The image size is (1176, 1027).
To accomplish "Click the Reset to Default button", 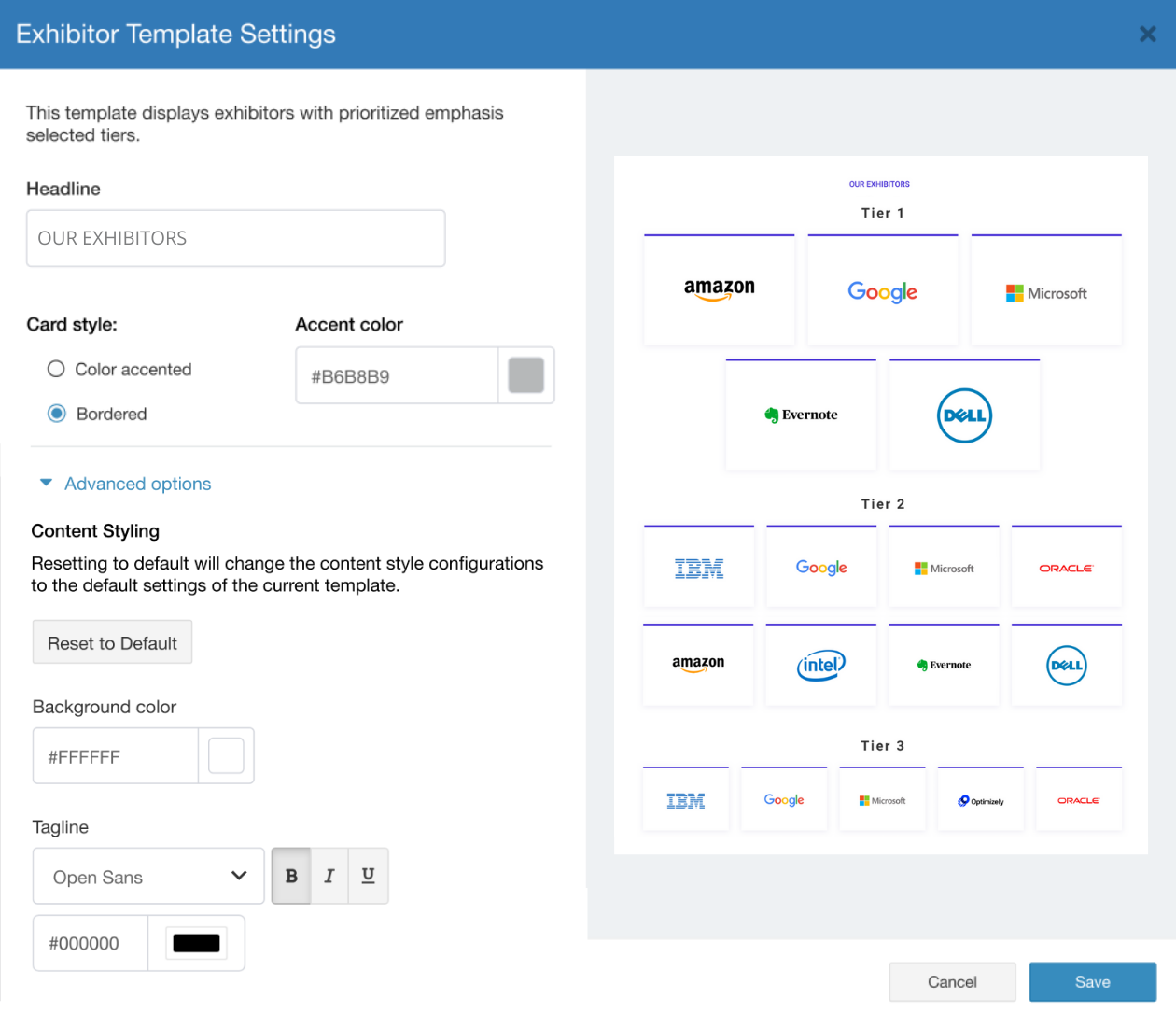I will point(112,643).
